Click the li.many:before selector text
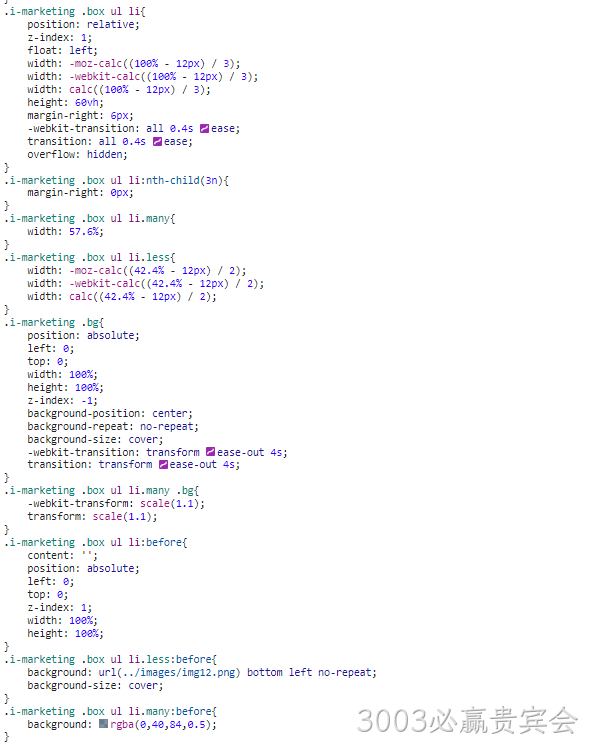The width and height of the screenshot is (591, 745). pyautogui.click(x=170, y=711)
